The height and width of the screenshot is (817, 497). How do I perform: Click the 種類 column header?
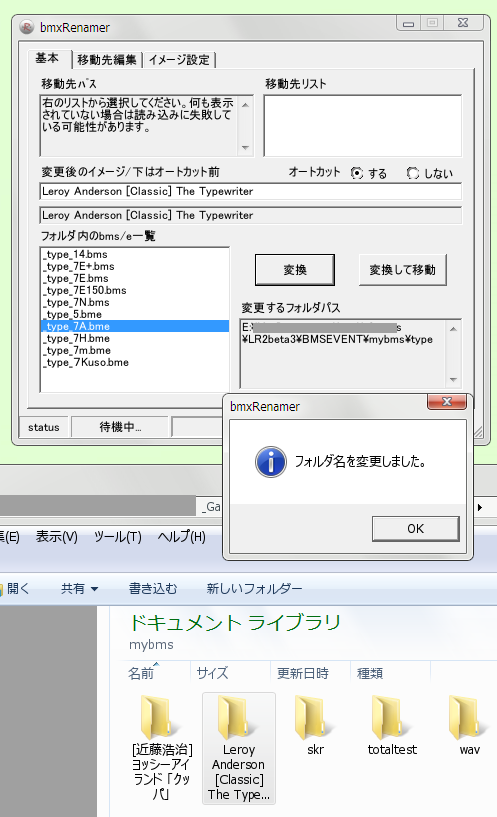click(370, 673)
